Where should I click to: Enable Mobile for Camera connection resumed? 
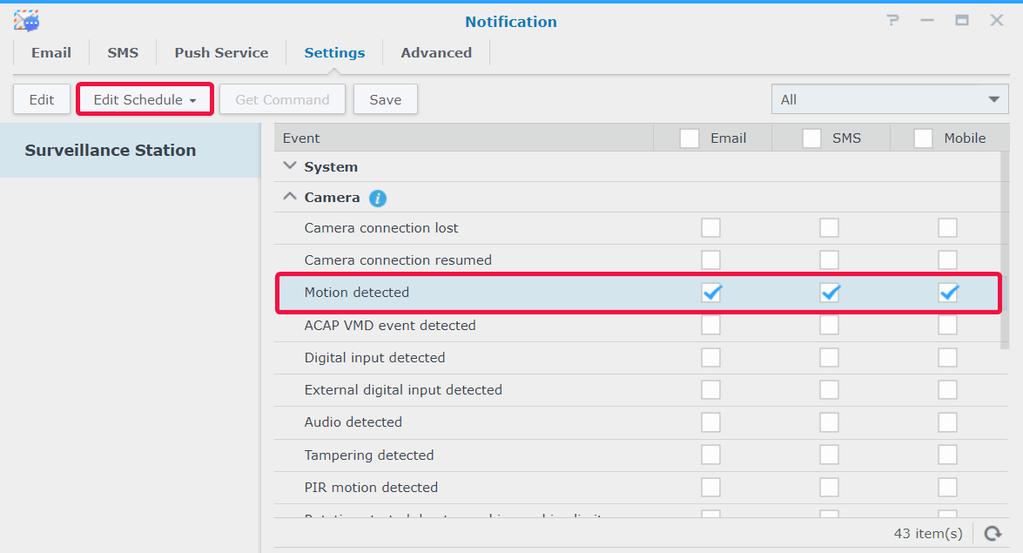pos(947,260)
